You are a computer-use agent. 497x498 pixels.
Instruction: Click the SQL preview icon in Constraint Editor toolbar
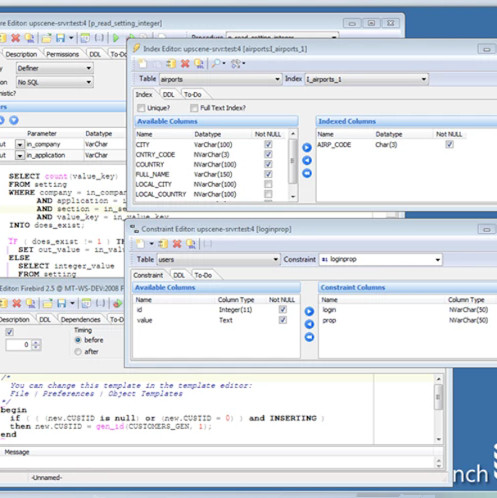click(x=191, y=244)
